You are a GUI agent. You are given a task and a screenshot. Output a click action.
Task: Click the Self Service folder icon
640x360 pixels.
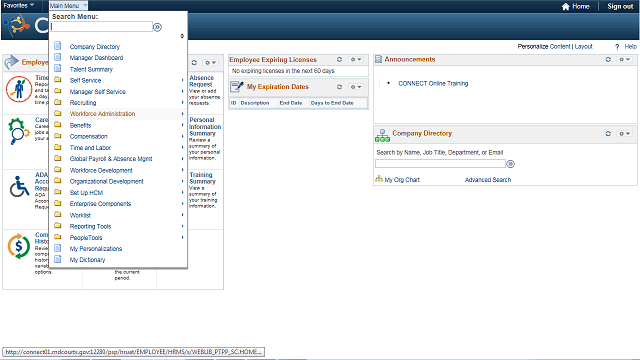[58, 80]
